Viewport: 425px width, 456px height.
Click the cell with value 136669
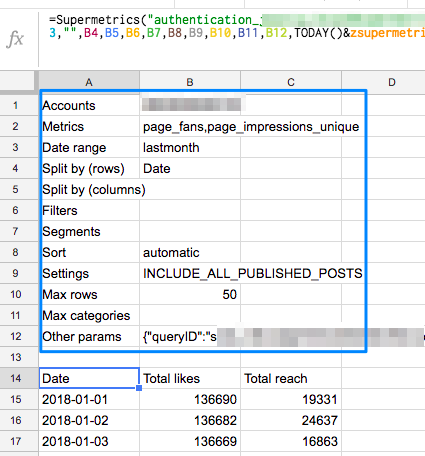190,441
